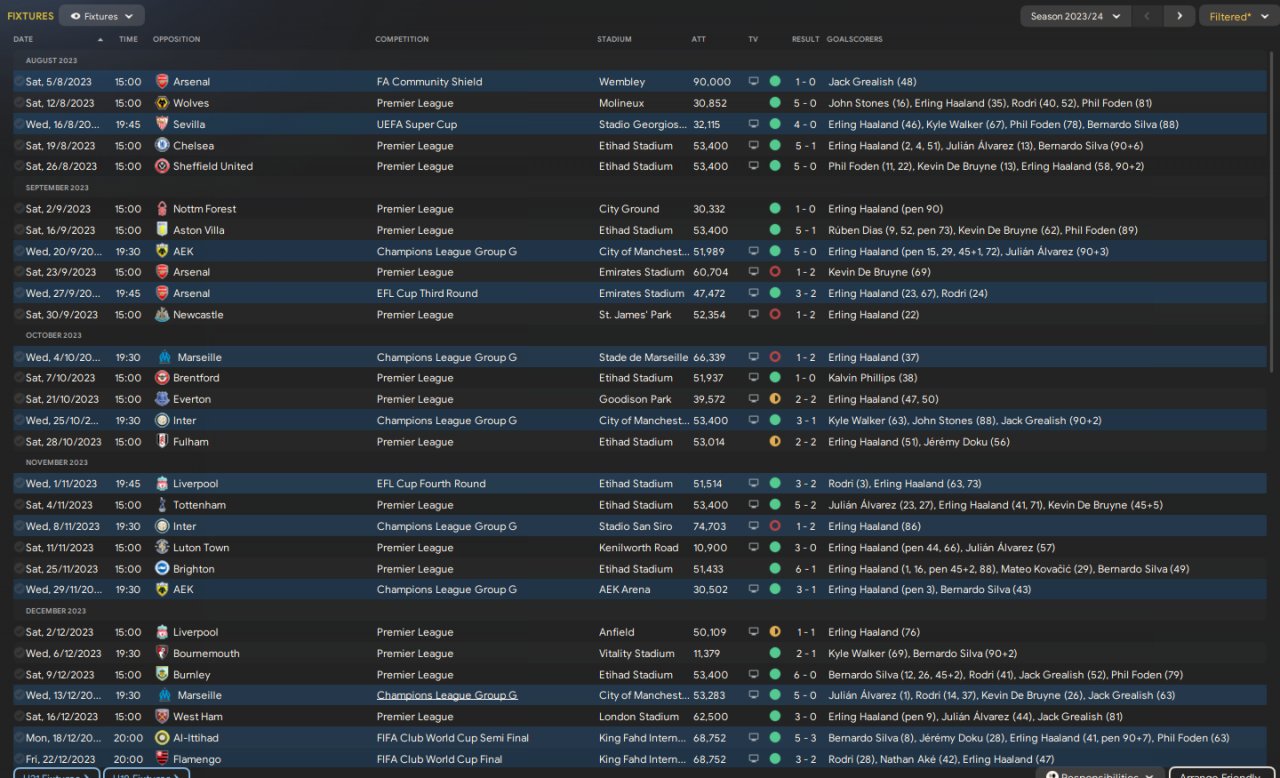1280x778 pixels.
Task: Open the EFL Cup Third Round link
Action: pyautogui.click(x=427, y=293)
